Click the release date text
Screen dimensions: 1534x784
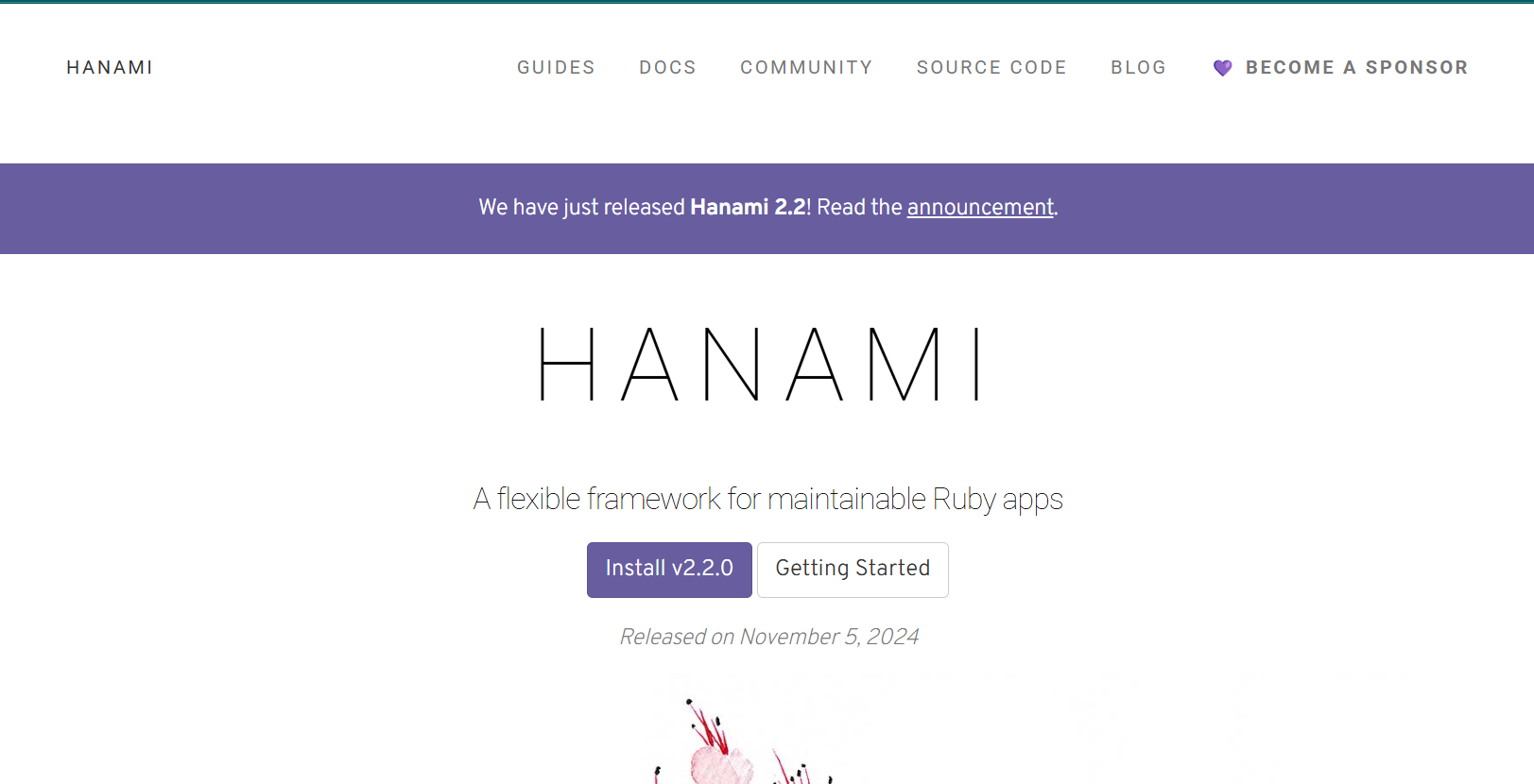pos(768,637)
